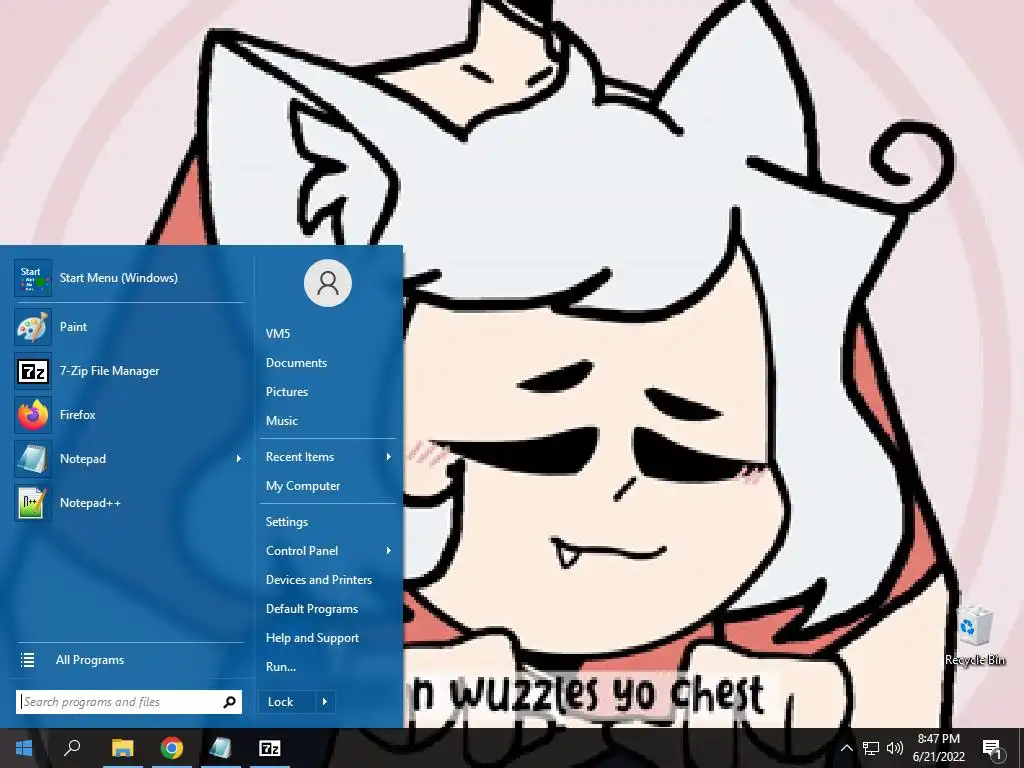Launch Firefox from the start menu

129,415
